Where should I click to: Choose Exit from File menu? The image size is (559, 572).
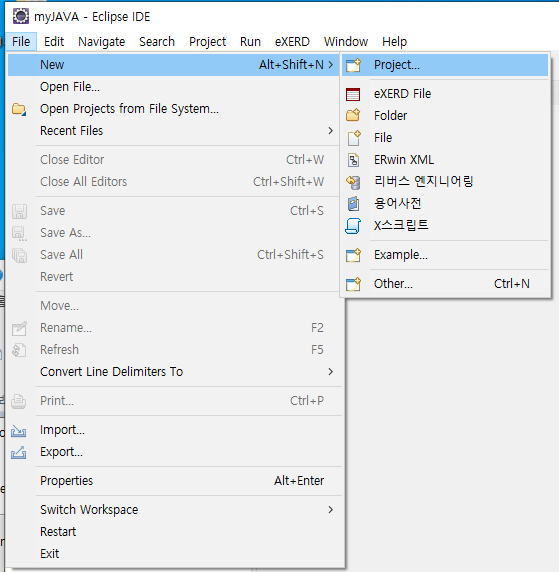[174, 553]
